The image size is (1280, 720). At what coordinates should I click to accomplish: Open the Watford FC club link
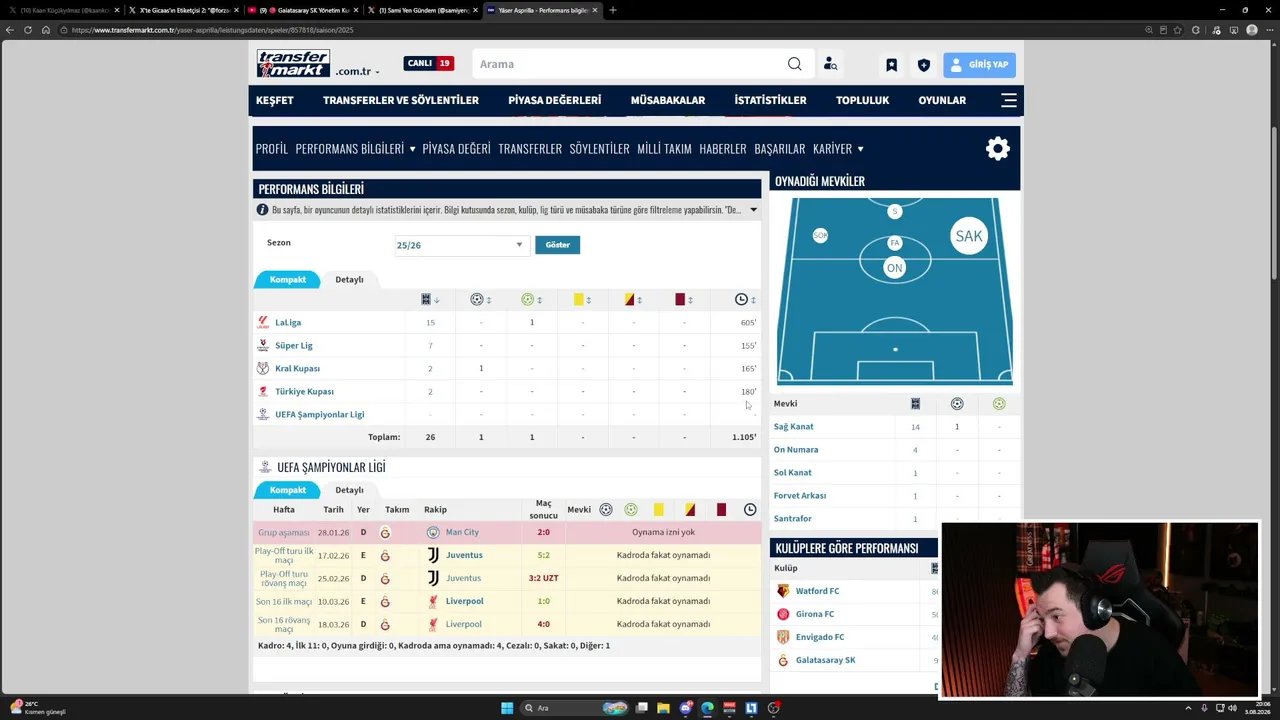(x=817, y=592)
